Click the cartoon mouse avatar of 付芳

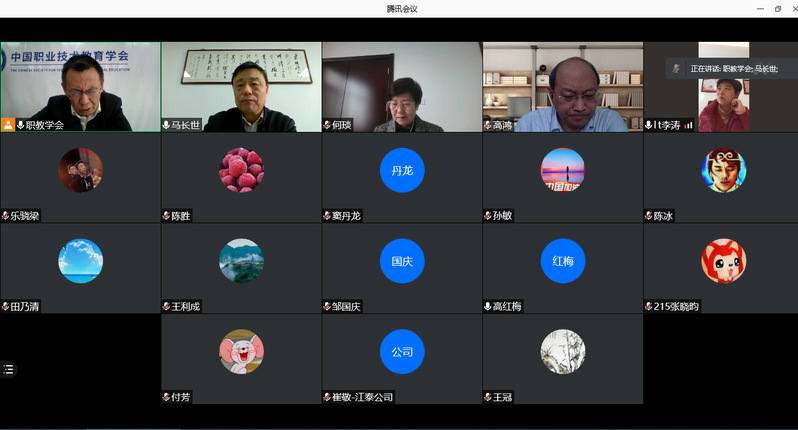pyautogui.click(x=241, y=352)
